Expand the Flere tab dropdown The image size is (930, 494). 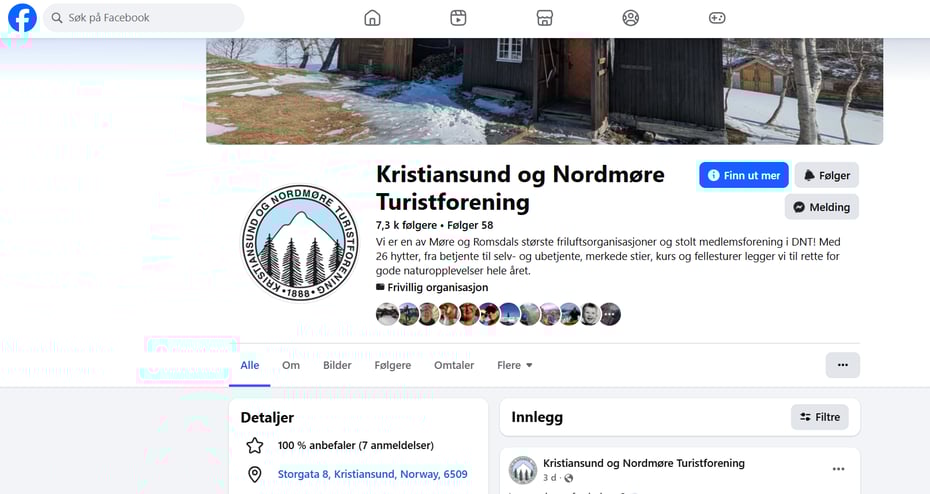[515, 365]
